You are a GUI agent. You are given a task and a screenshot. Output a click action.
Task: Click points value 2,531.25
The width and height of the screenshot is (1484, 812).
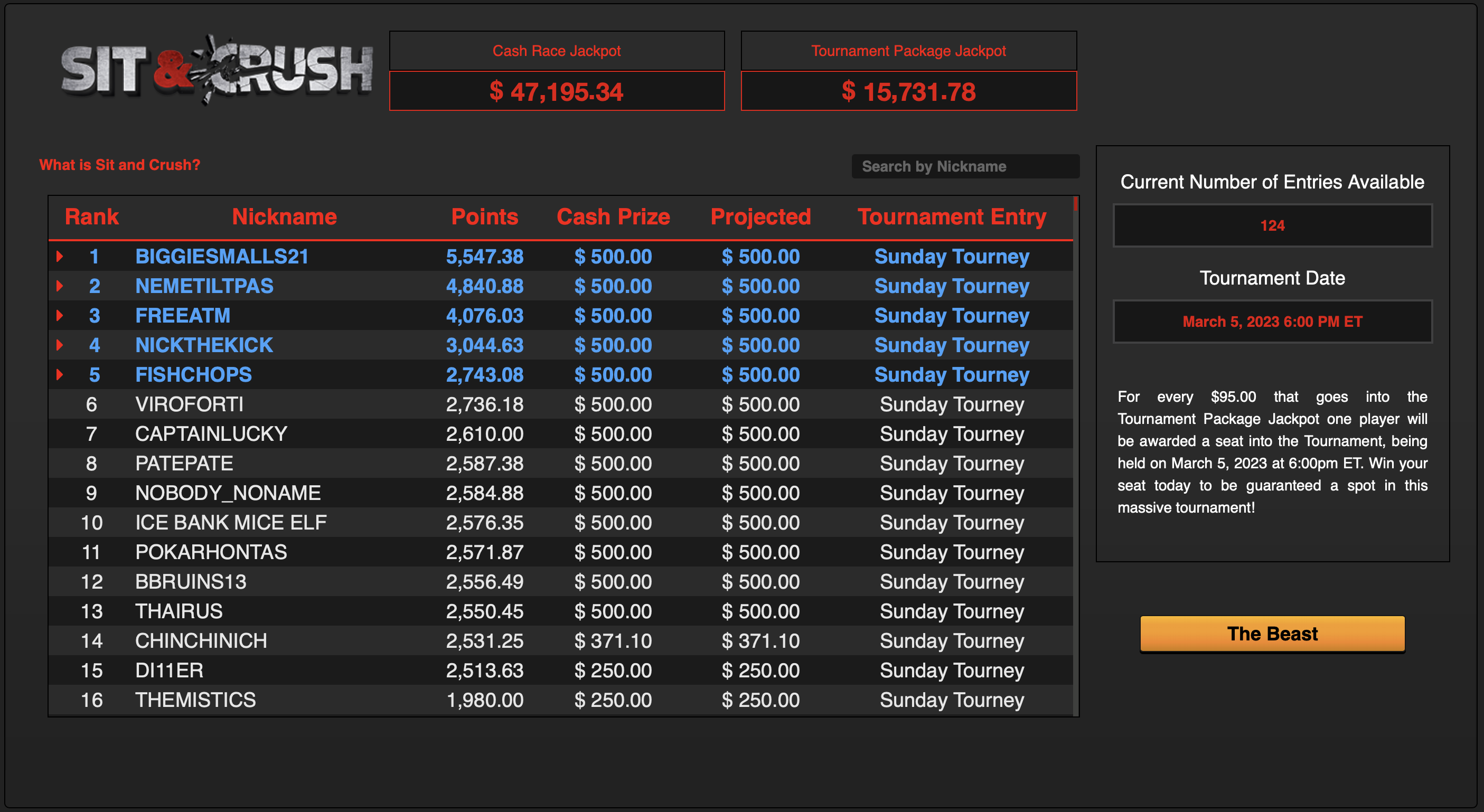484,640
